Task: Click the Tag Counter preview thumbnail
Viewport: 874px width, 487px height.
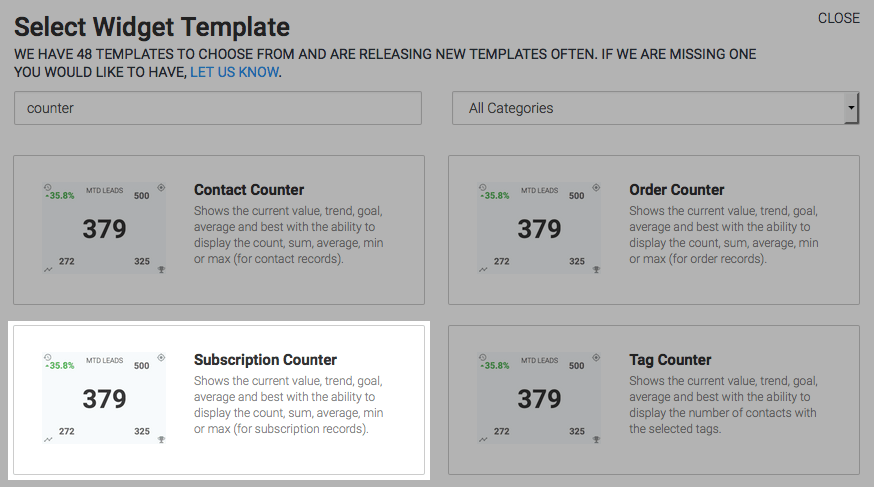Action: coord(539,398)
